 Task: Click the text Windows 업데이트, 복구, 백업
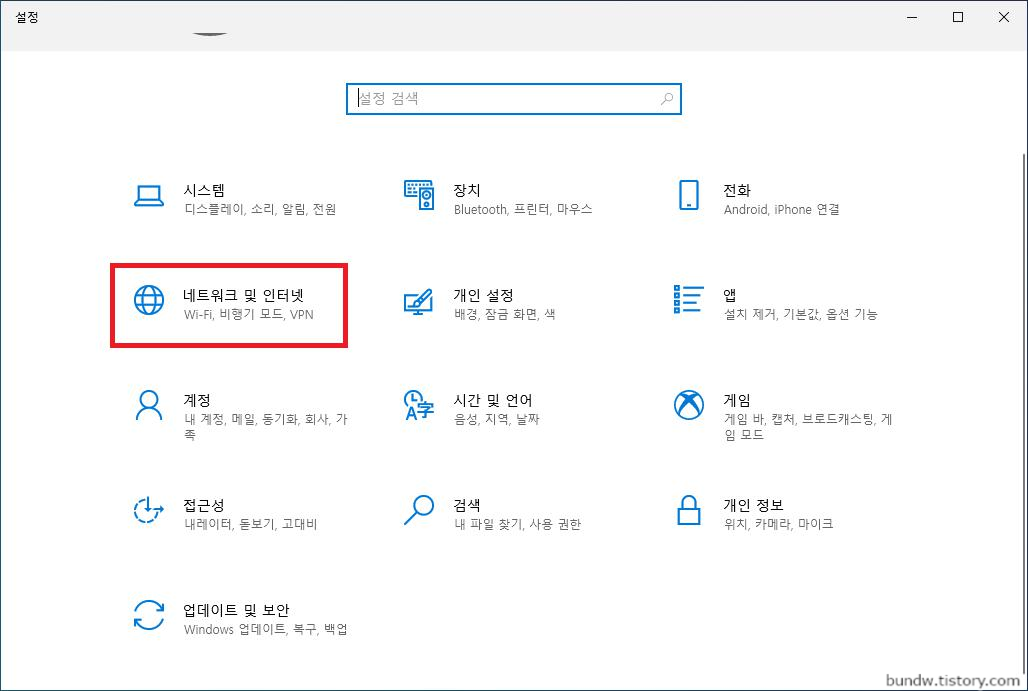click(266, 629)
